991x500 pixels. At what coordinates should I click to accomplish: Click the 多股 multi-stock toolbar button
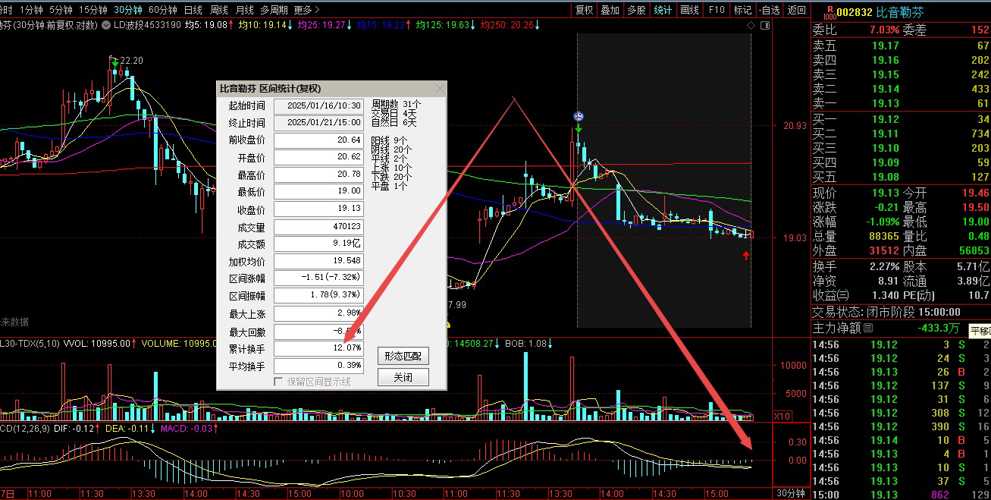click(636, 10)
